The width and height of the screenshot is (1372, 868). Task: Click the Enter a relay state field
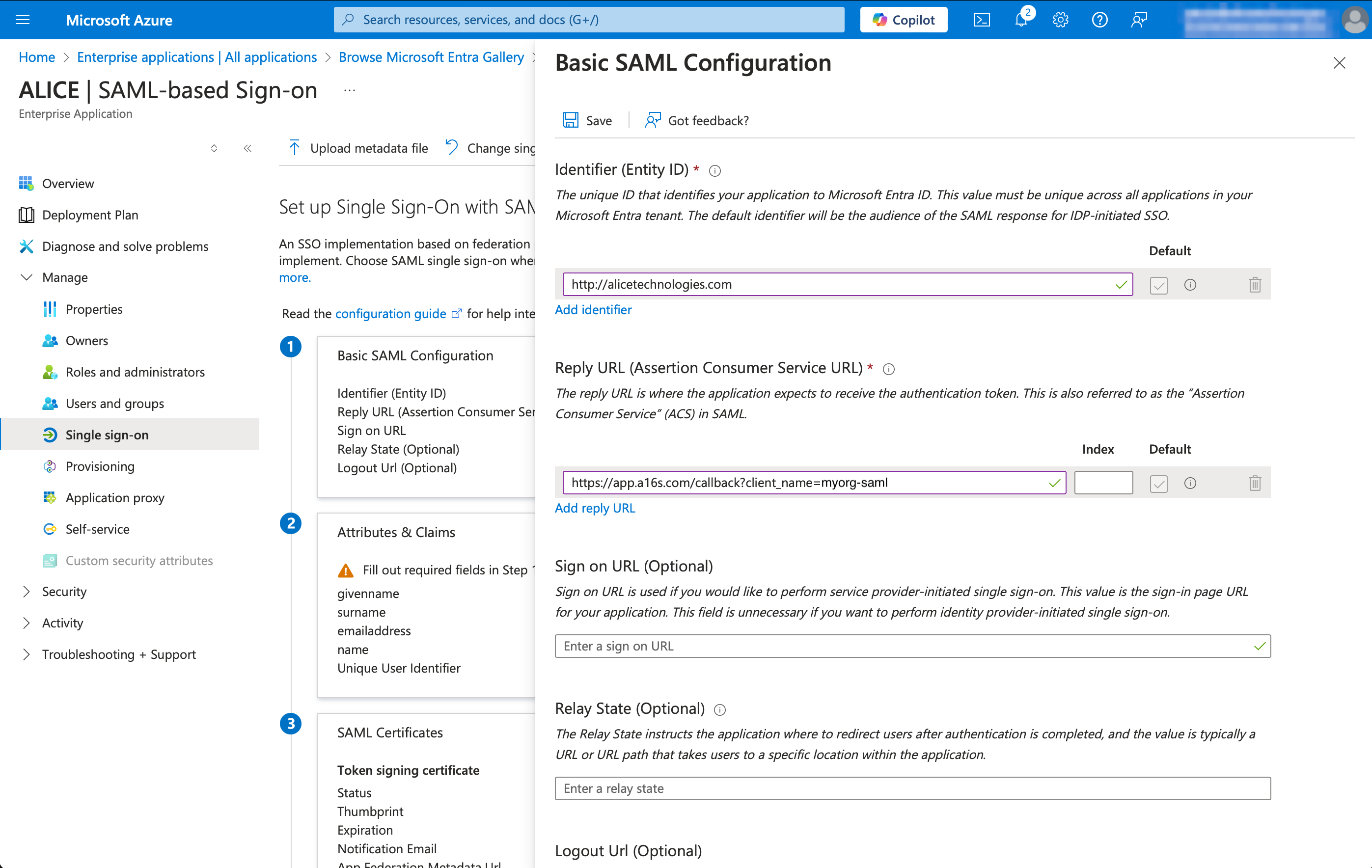(x=913, y=788)
